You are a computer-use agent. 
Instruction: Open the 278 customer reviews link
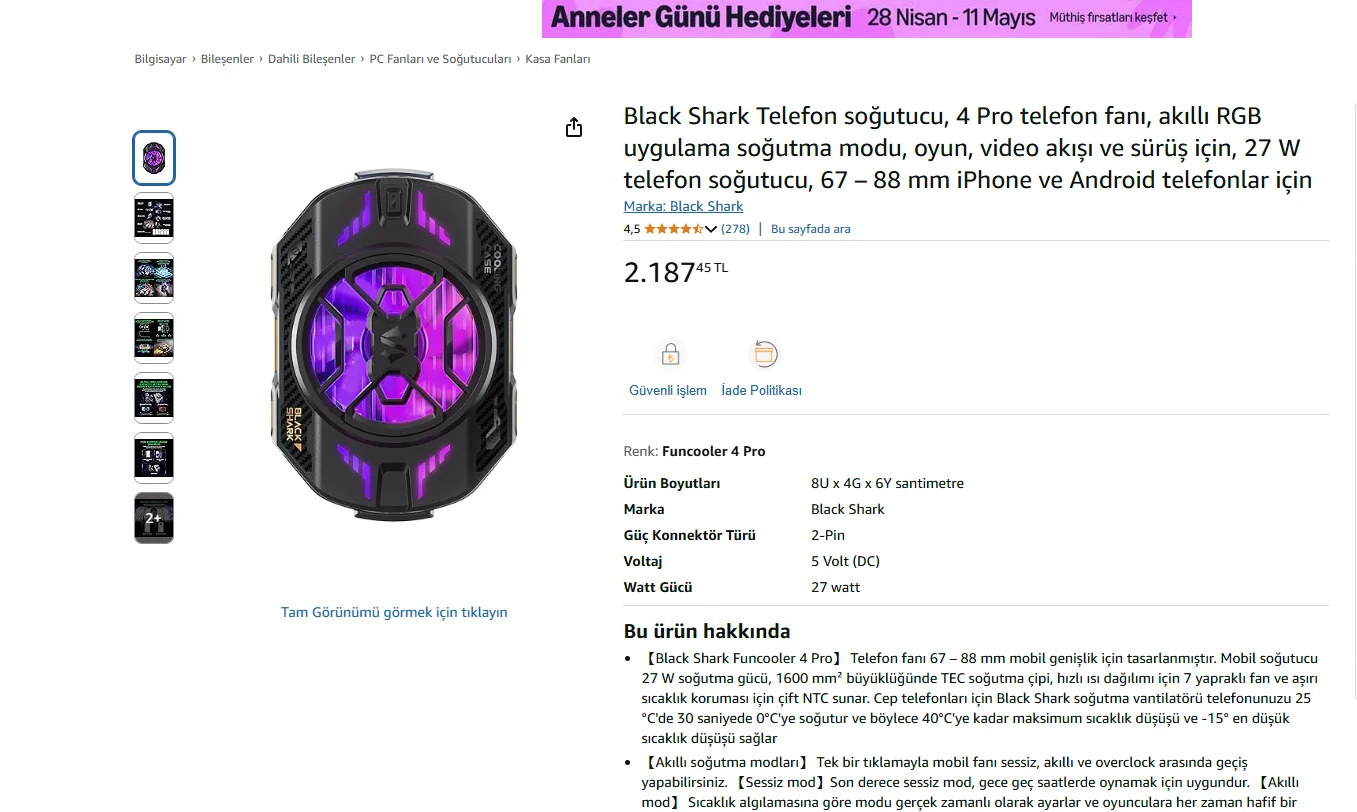[x=735, y=229]
